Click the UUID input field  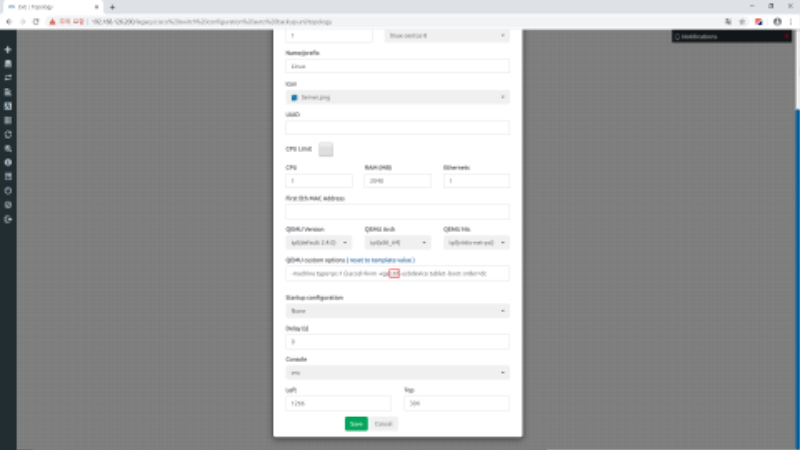pos(397,128)
